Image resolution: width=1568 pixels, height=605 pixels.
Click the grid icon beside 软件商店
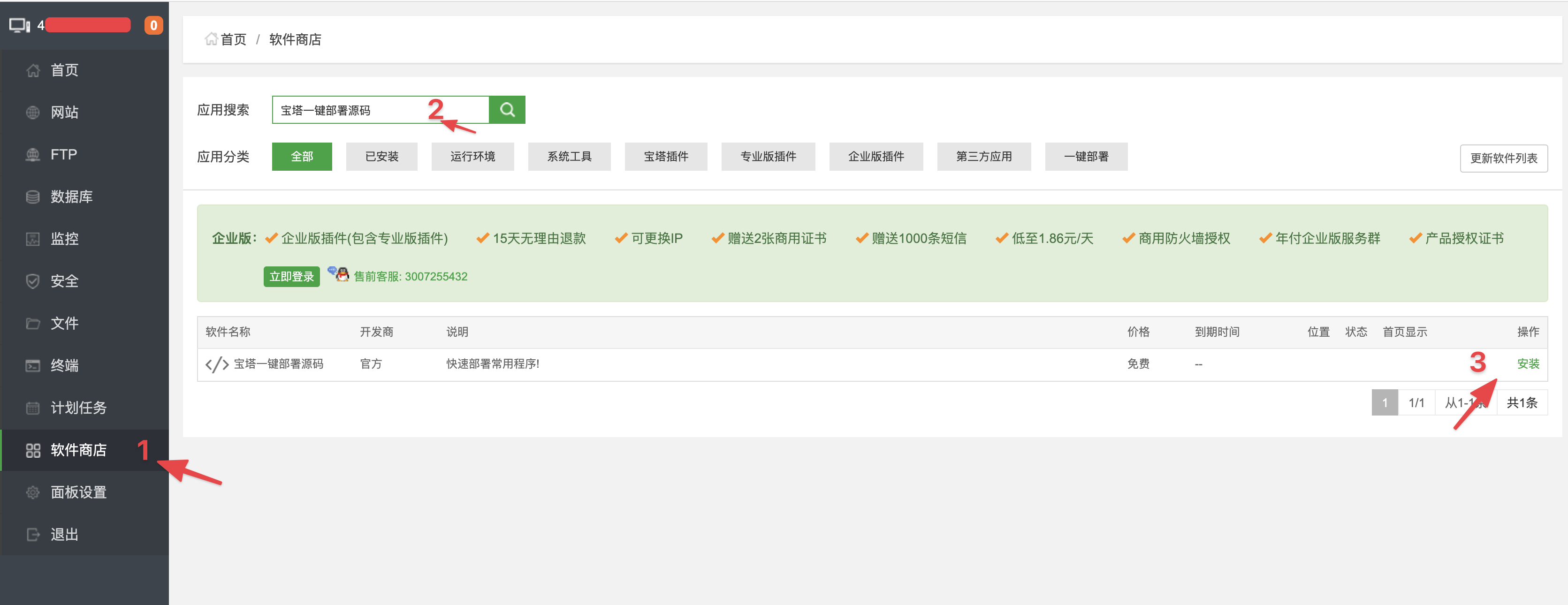coord(33,450)
